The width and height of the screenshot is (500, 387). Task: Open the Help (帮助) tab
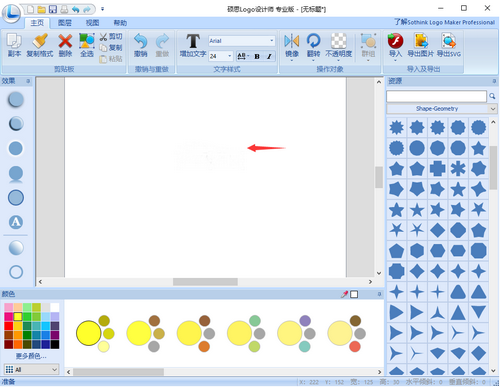(120, 23)
